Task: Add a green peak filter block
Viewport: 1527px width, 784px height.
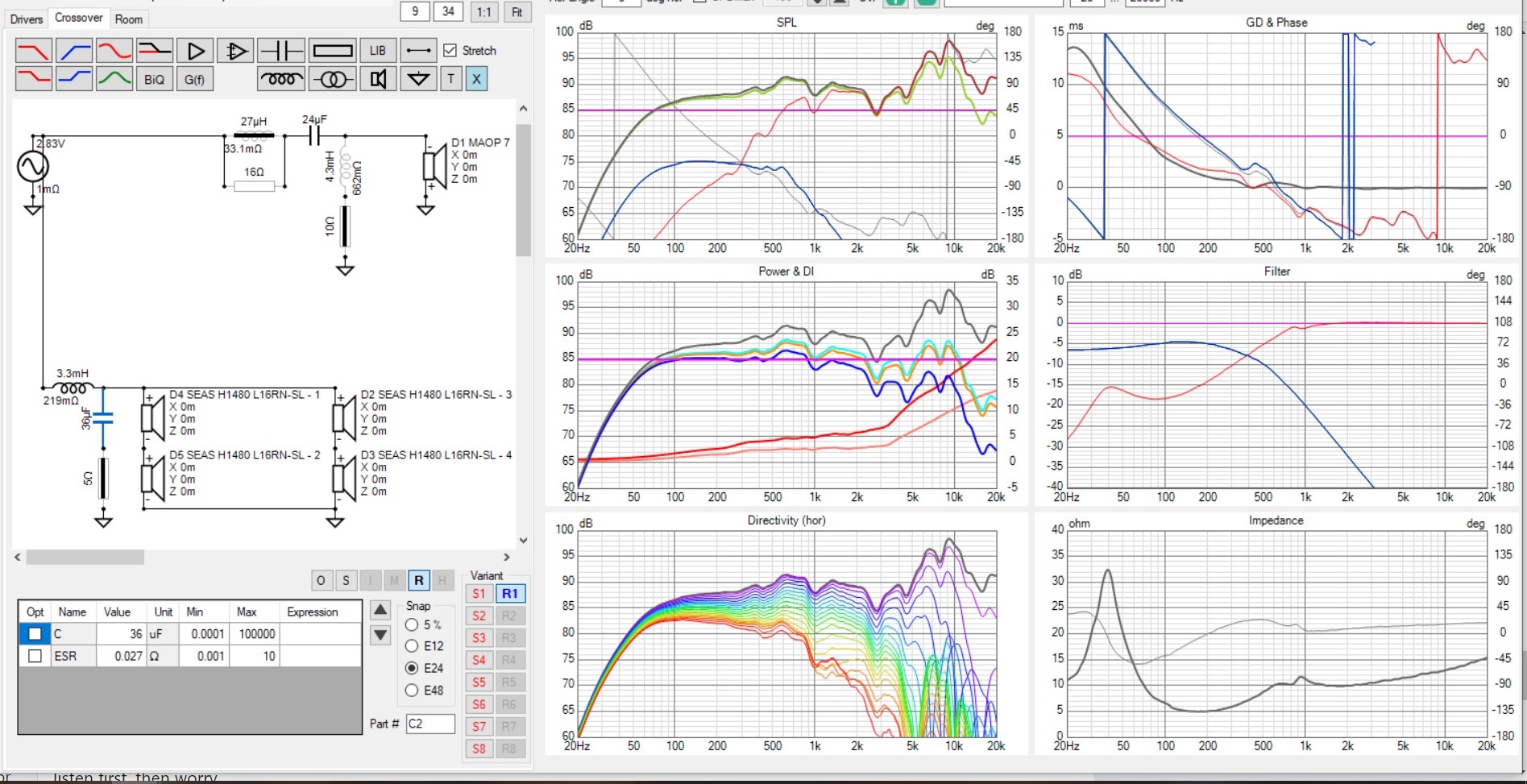Action: click(x=114, y=79)
